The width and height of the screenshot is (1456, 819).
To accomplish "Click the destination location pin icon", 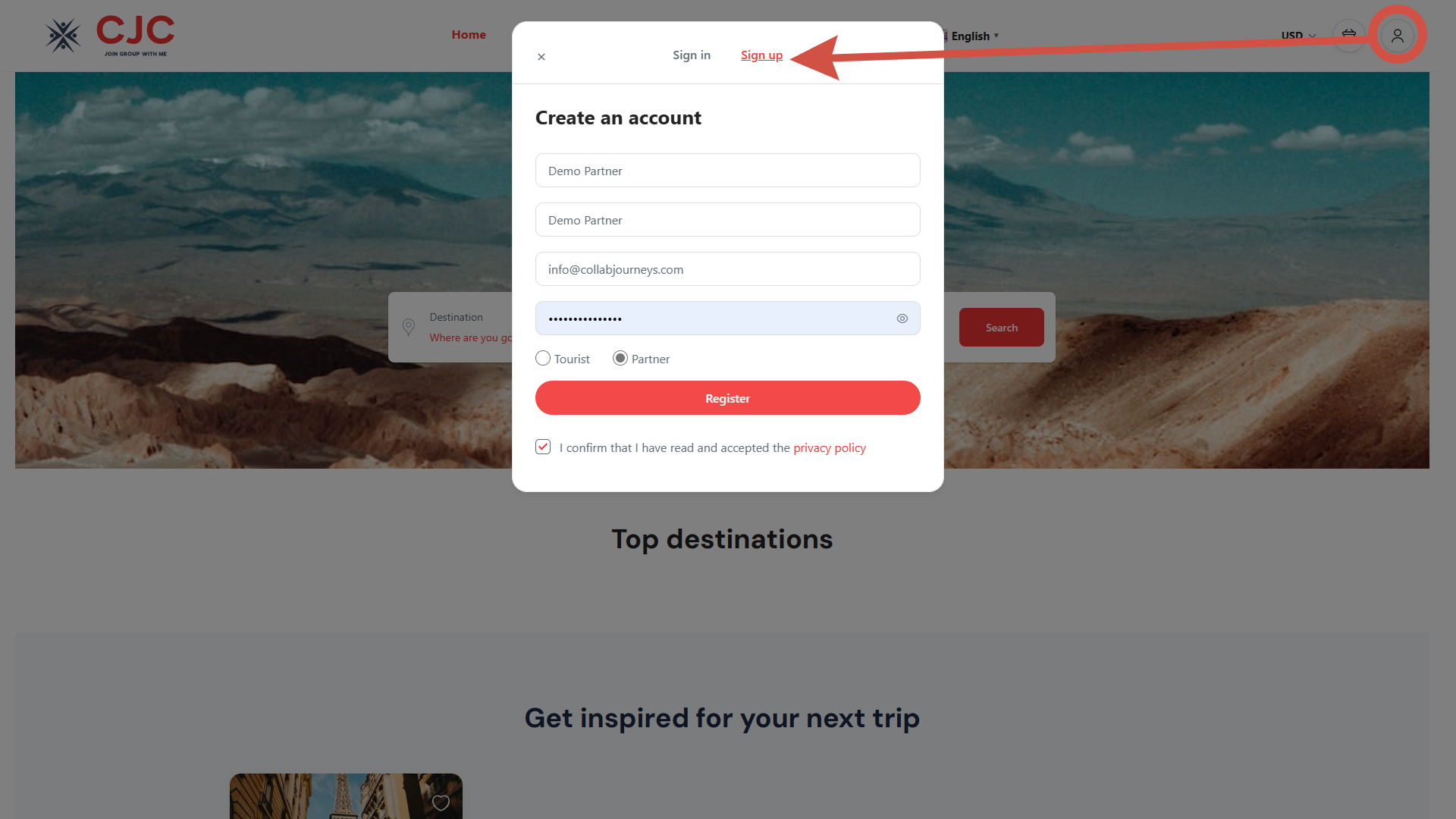I will point(409,327).
